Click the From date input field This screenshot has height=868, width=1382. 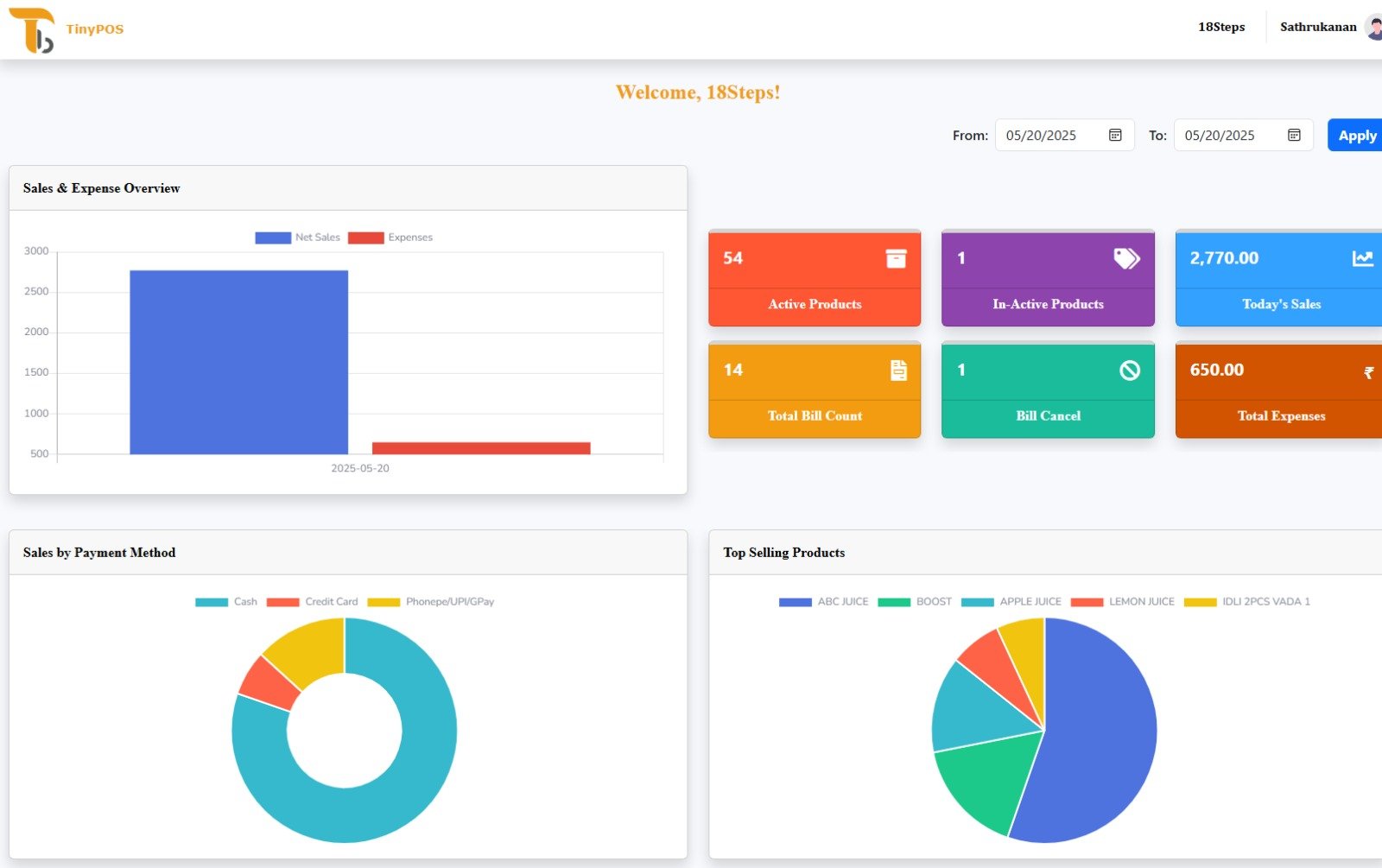tap(1049, 136)
